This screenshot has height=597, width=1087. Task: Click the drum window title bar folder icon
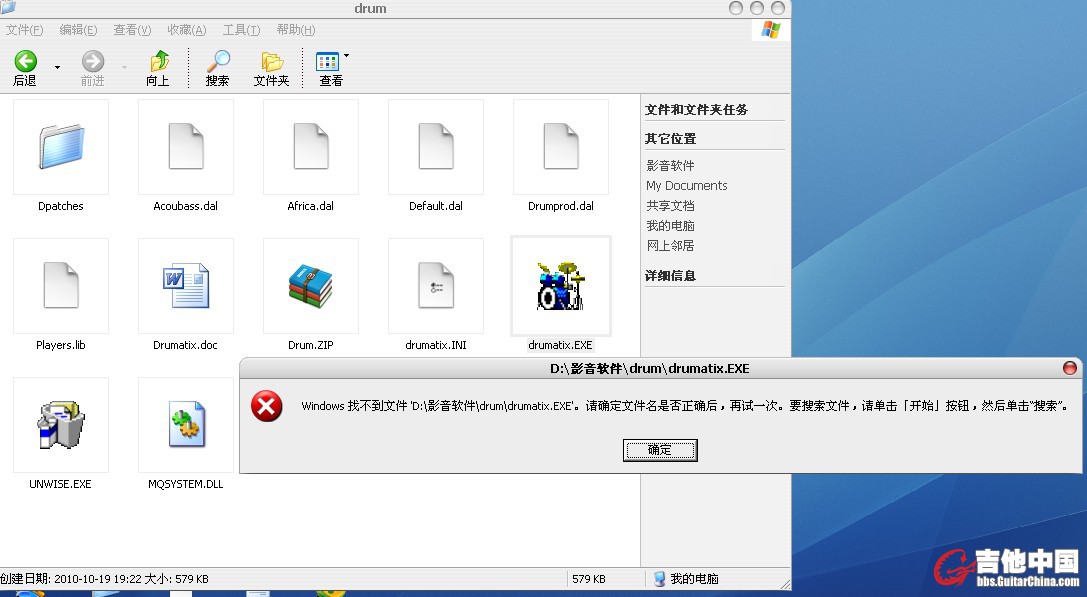tap(8, 8)
